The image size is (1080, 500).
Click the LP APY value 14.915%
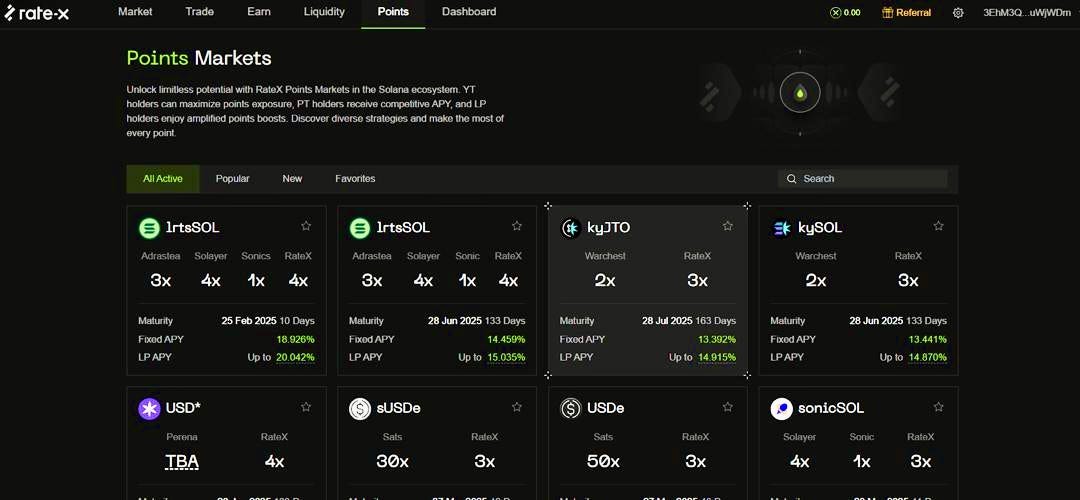tap(717, 357)
